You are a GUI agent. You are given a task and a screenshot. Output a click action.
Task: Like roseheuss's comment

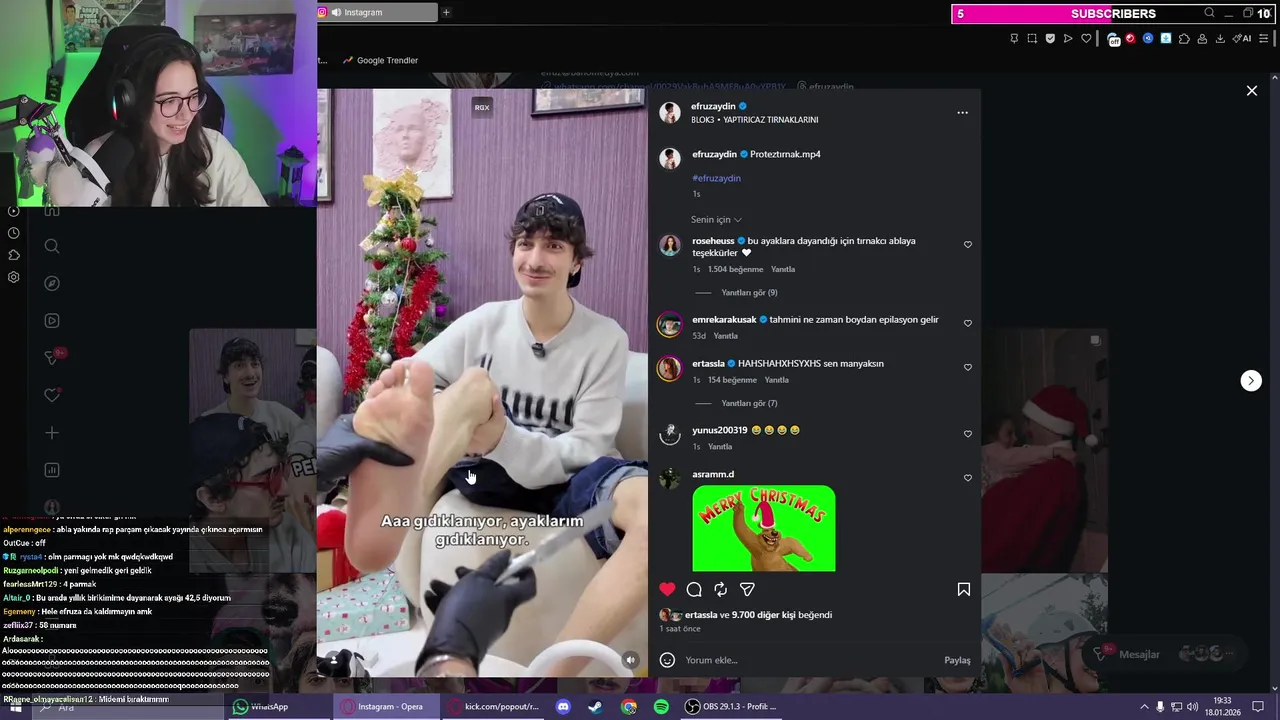[967, 244]
